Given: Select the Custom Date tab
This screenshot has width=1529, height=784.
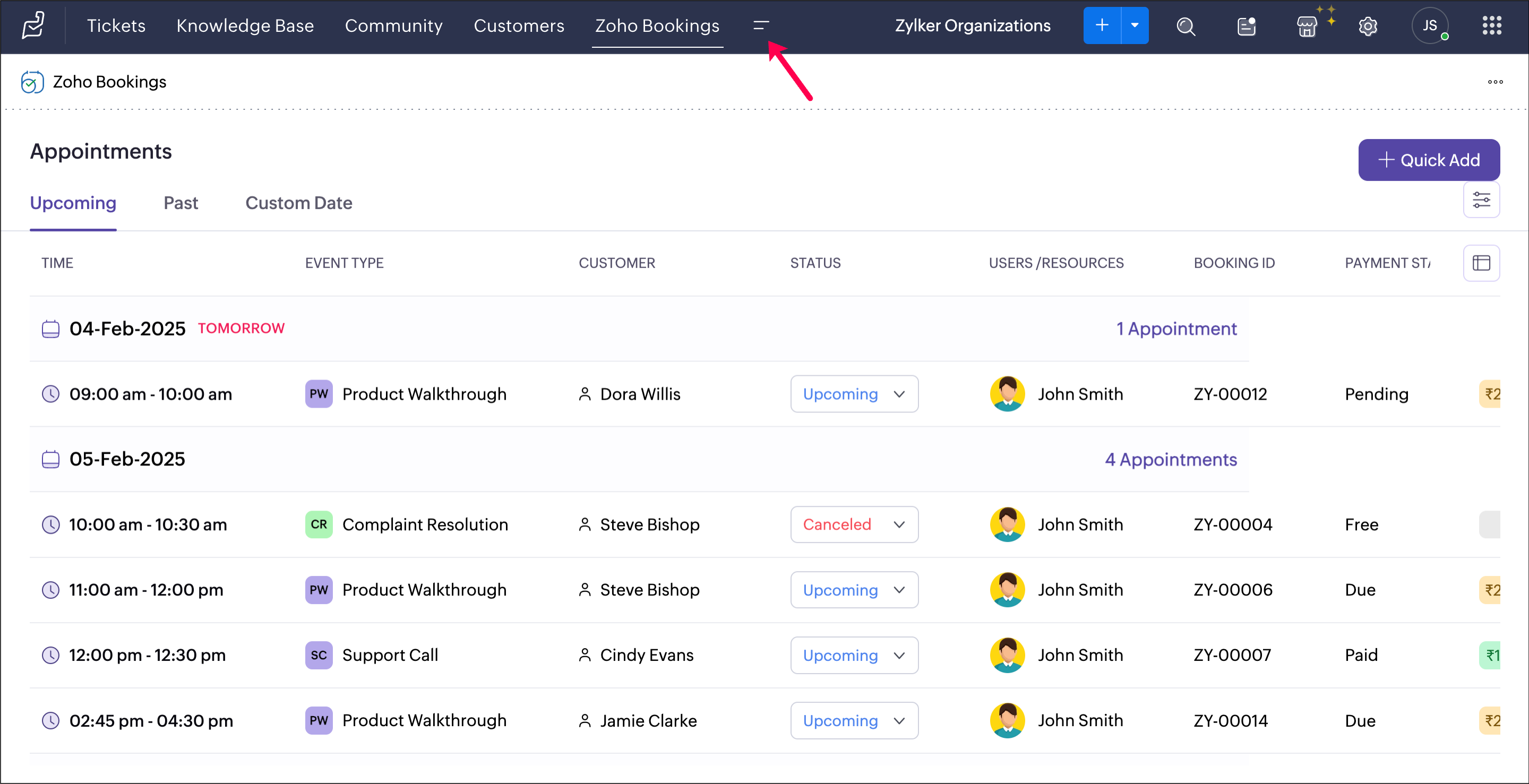Looking at the screenshot, I should coord(298,203).
